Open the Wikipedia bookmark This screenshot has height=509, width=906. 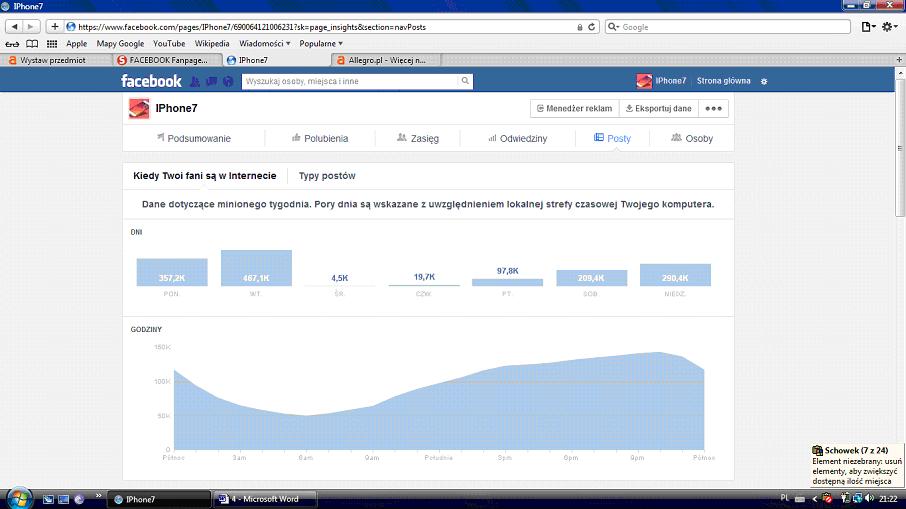click(212, 44)
